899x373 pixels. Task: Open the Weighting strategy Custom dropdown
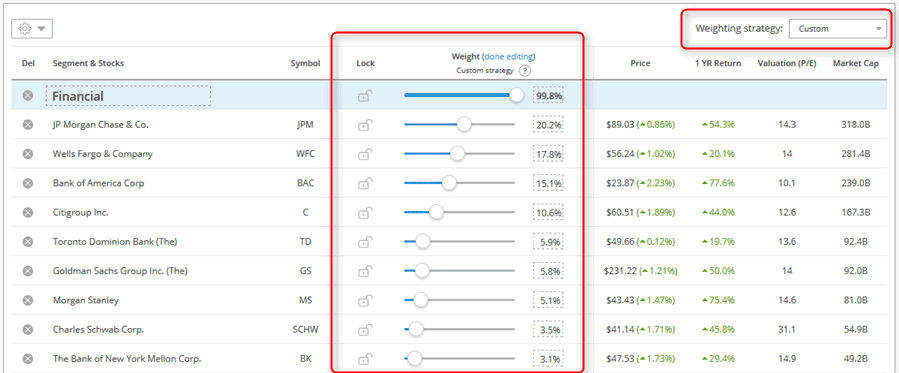tap(838, 29)
